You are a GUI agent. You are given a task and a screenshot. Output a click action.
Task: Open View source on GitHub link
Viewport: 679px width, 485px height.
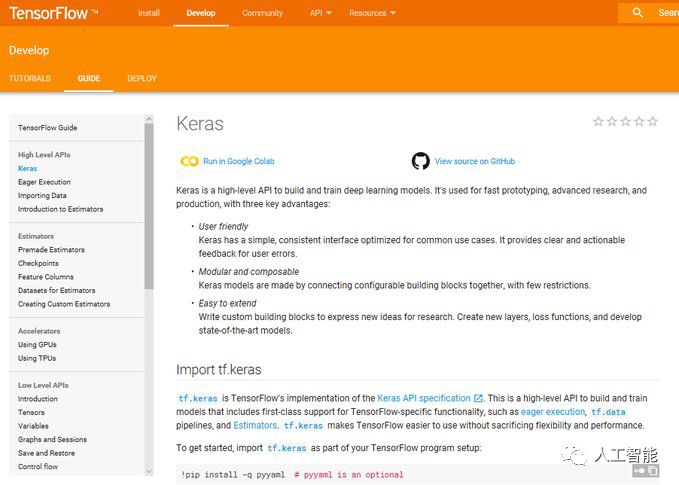click(475, 161)
